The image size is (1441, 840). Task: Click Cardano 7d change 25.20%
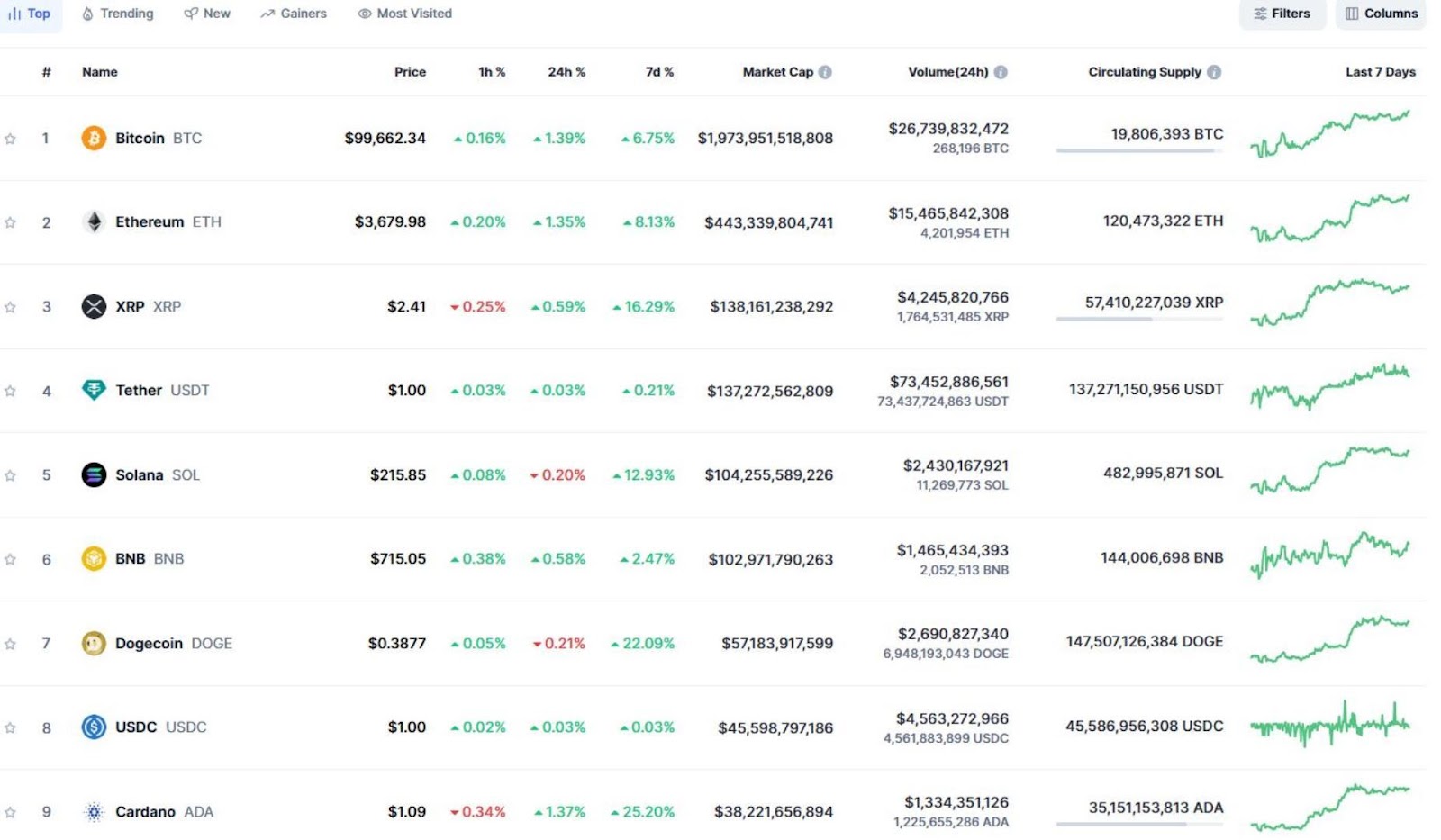[x=642, y=811]
